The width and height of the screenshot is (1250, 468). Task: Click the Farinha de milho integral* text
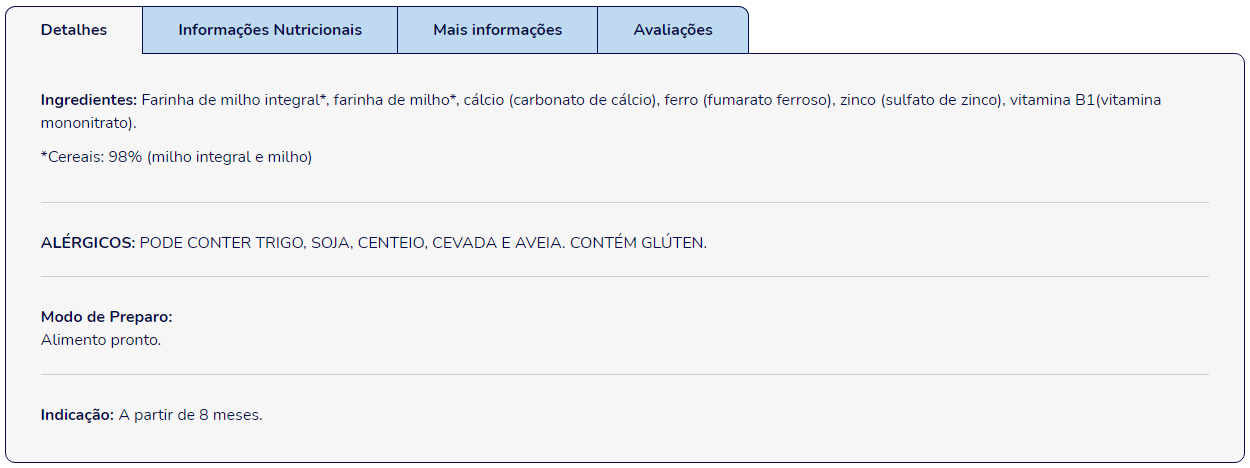click(x=235, y=100)
